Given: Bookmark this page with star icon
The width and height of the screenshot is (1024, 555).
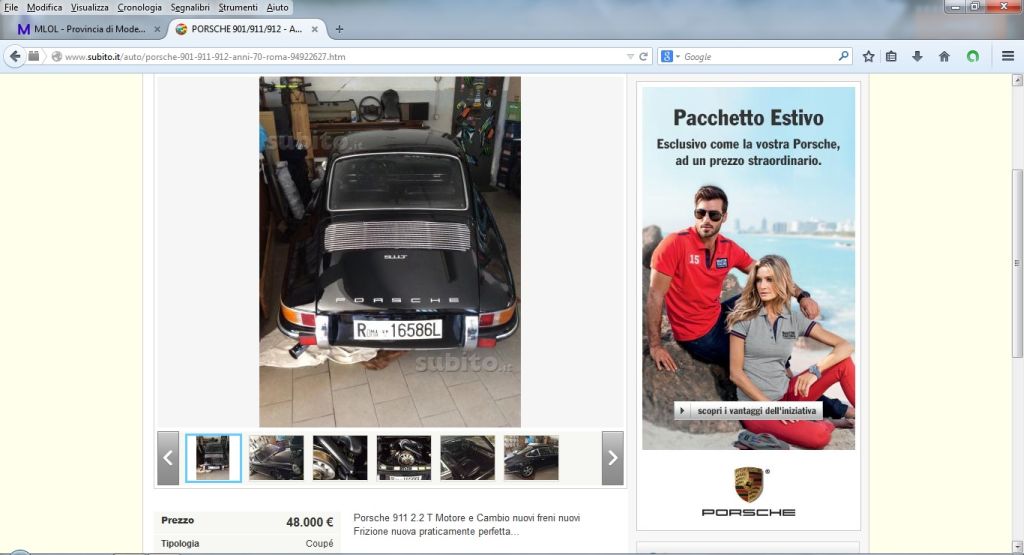Looking at the screenshot, I should point(868,56).
